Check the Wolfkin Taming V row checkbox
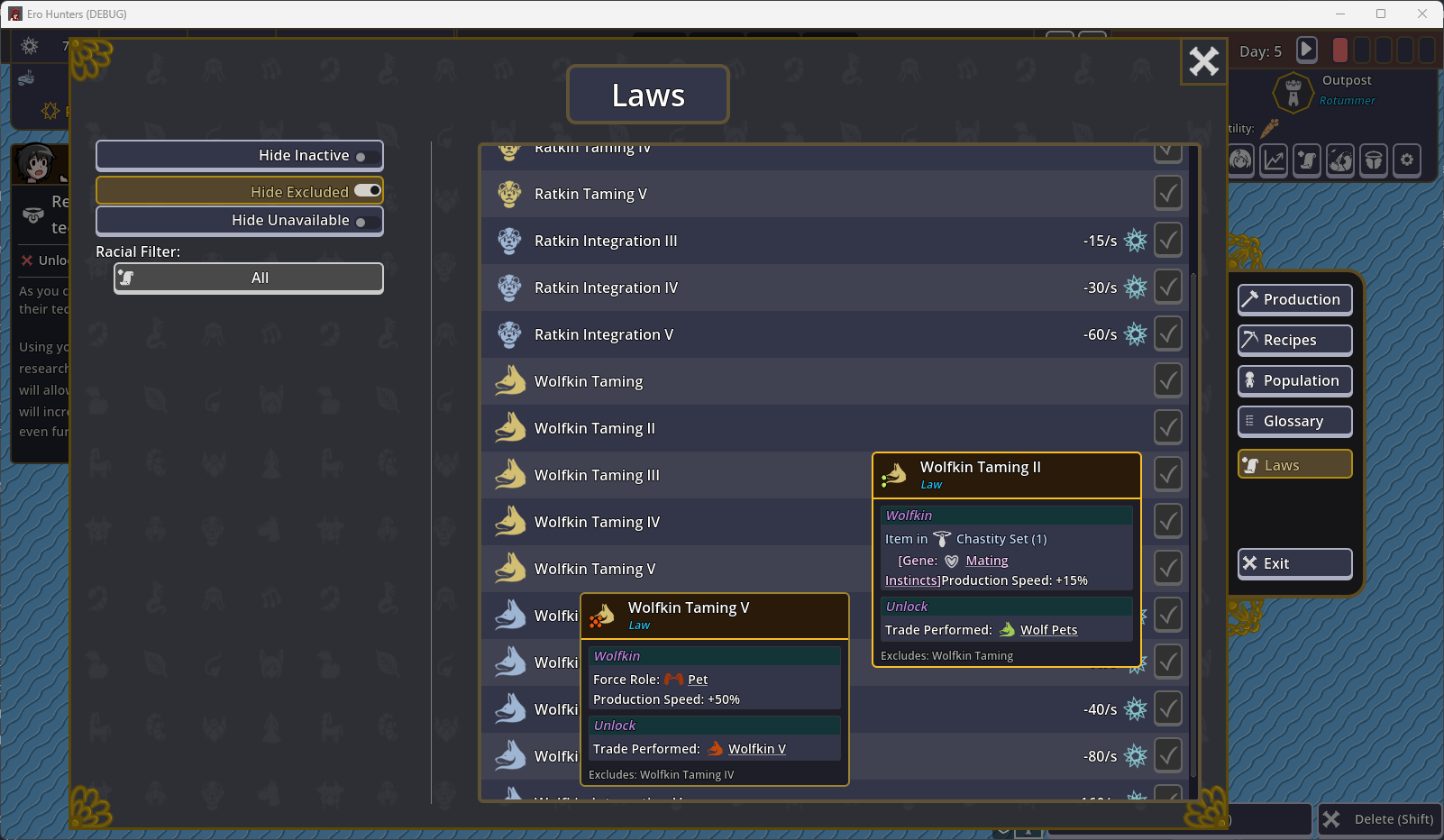Viewport: 1444px width, 840px height. (1168, 568)
